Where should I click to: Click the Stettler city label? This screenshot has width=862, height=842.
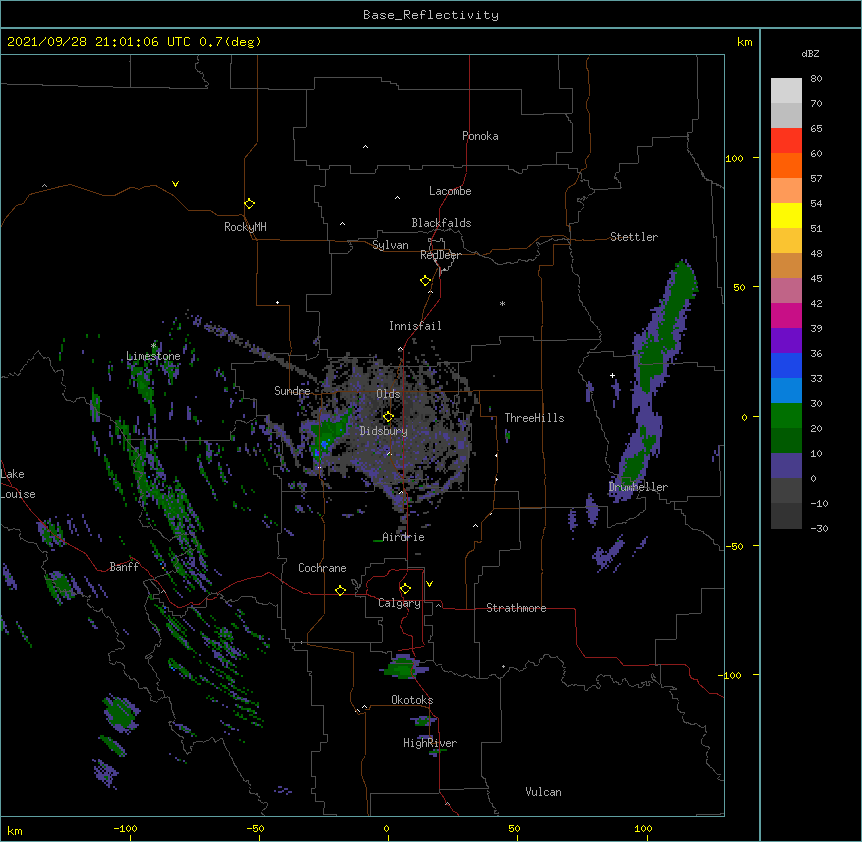pyautogui.click(x=634, y=237)
